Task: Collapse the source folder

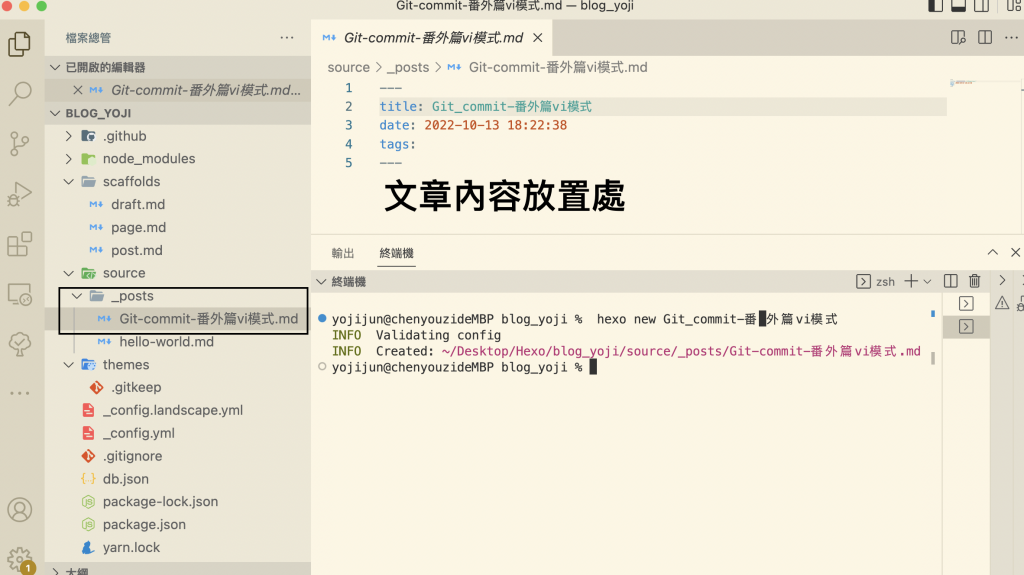Action: point(69,273)
